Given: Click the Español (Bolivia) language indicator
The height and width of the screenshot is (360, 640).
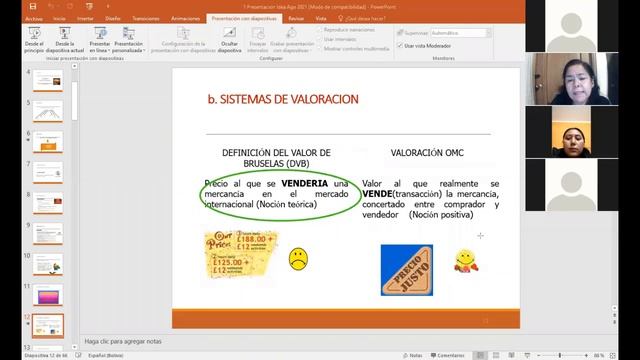Looking at the screenshot, I should click(105, 356).
